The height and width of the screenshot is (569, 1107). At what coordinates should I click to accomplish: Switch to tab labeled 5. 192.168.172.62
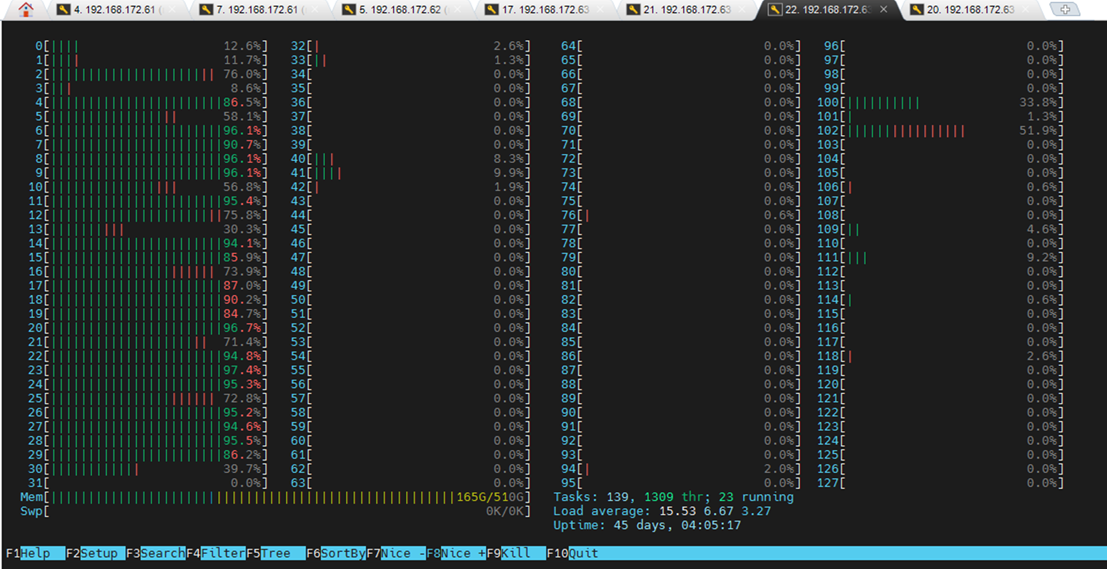(x=401, y=10)
